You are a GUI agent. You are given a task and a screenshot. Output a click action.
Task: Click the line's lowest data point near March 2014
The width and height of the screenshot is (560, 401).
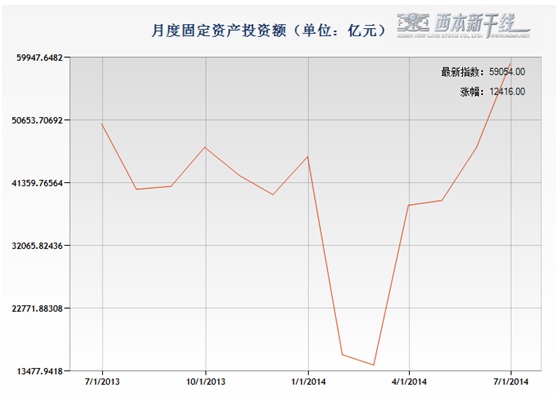tap(374, 365)
